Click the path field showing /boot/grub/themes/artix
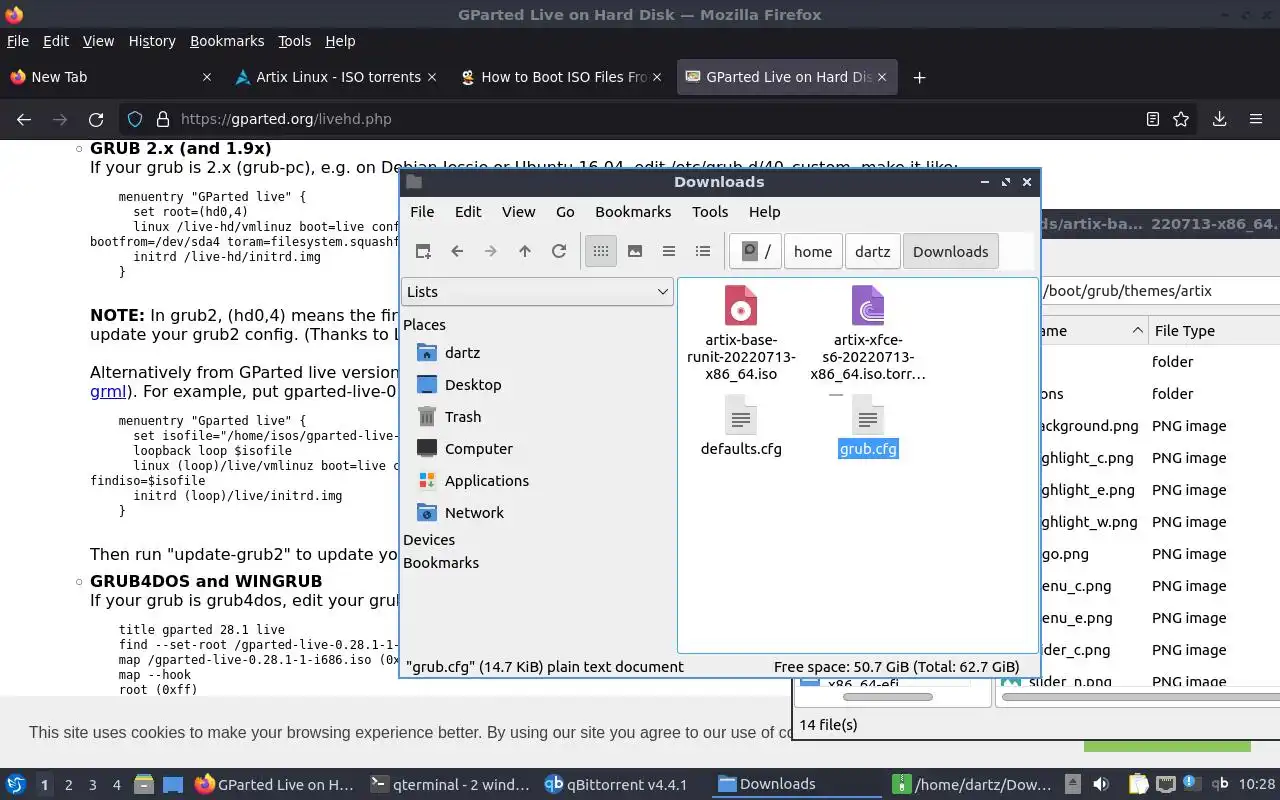Screen dimensions: 1280x800 pos(1160,291)
